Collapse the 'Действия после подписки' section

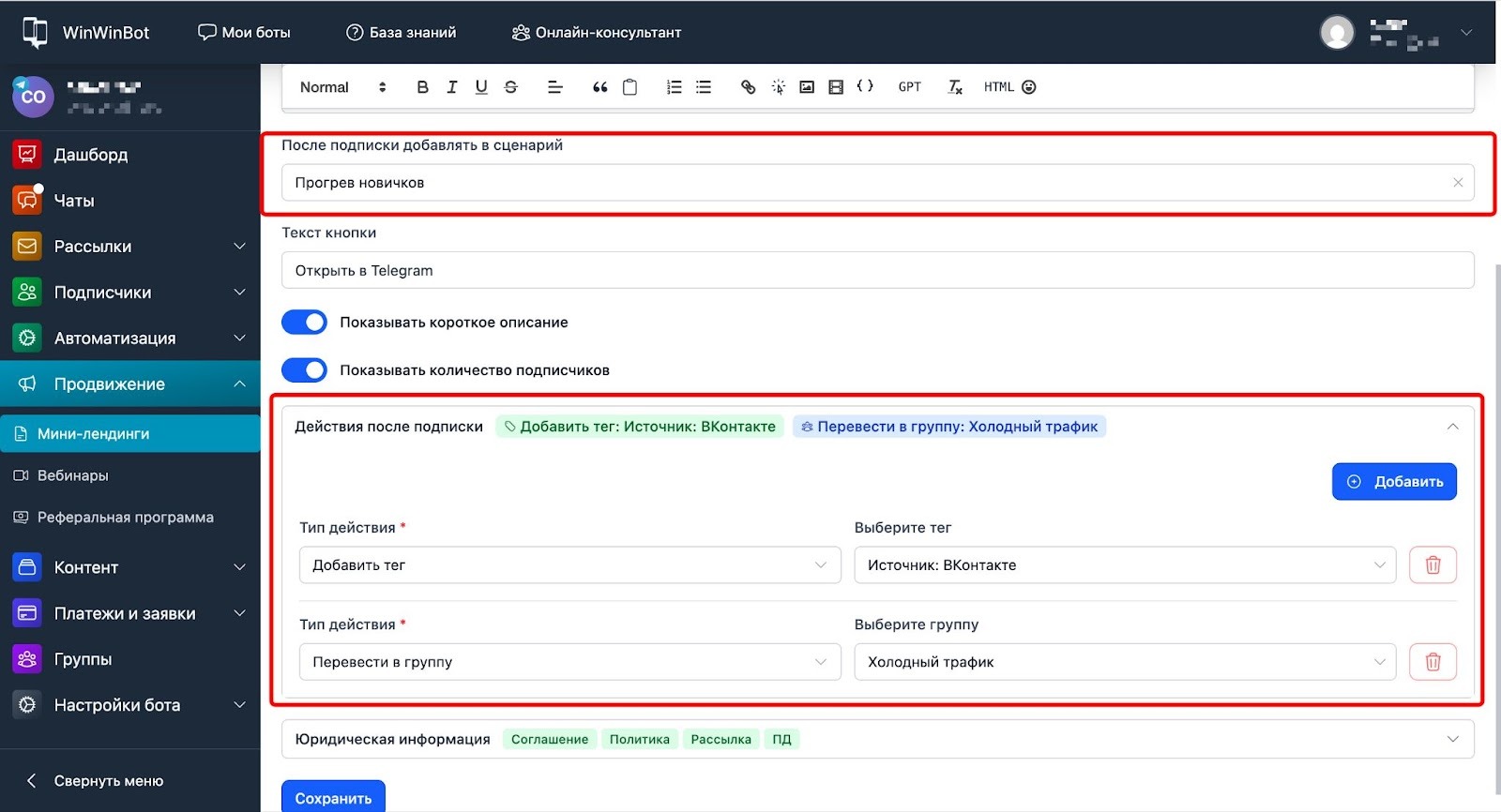(x=1452, y=427)
